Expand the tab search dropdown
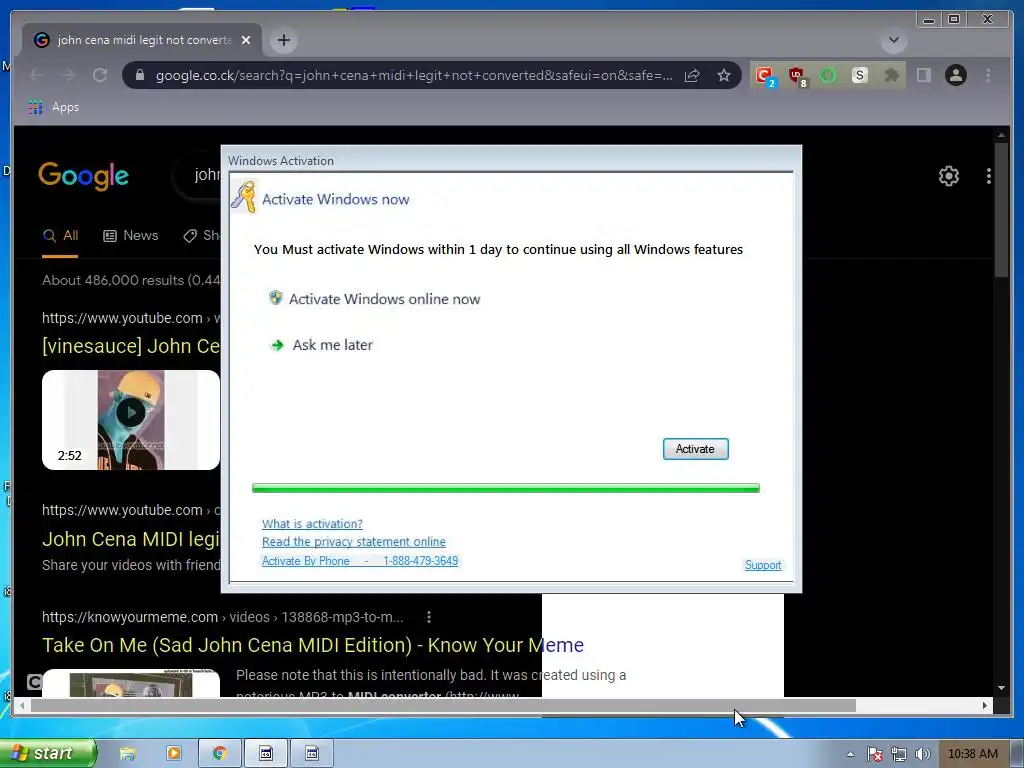Image resolution: width=1024 pixels, height=768 pixels. click(893, 40)
